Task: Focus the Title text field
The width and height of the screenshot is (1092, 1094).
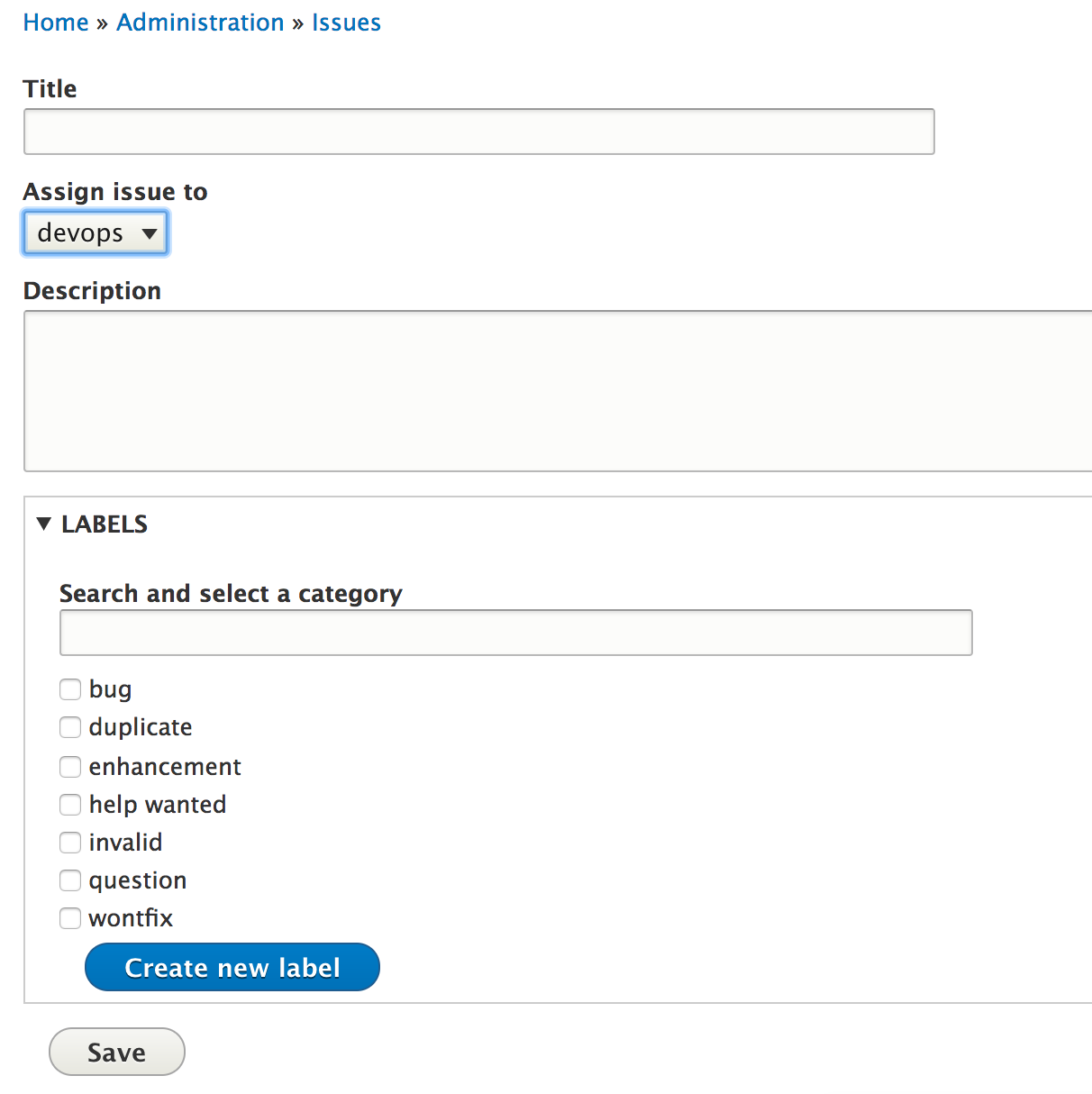Action: 479,132
